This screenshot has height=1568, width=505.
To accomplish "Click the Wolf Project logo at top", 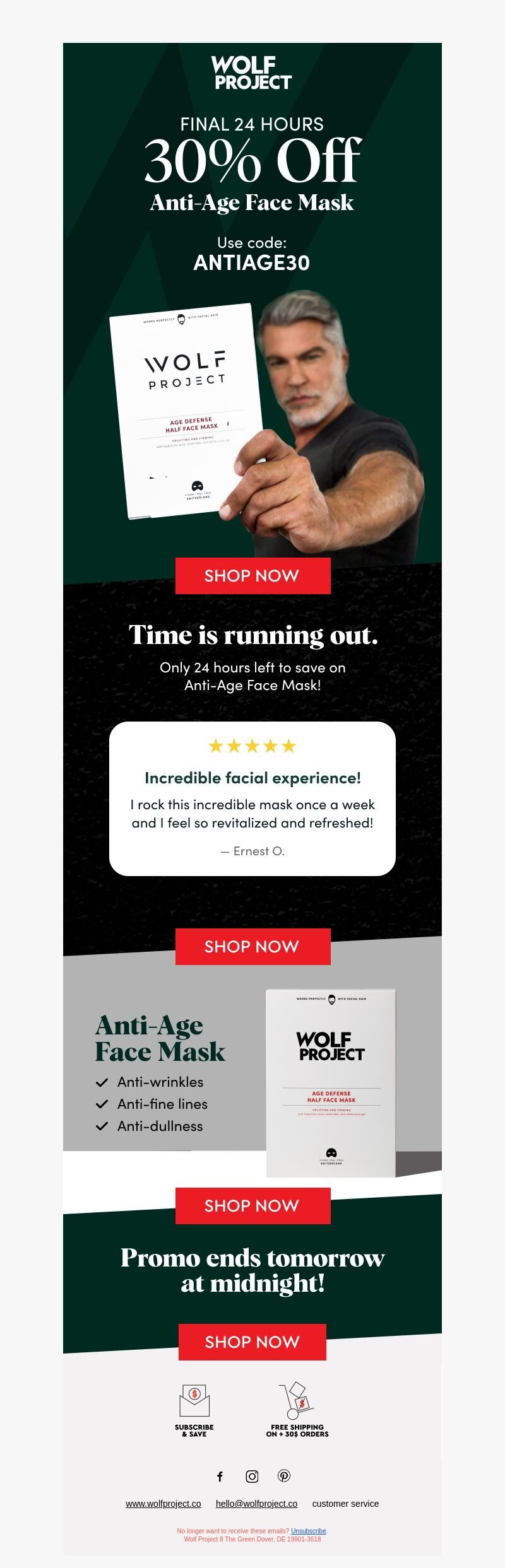I will tap(251, 73).
